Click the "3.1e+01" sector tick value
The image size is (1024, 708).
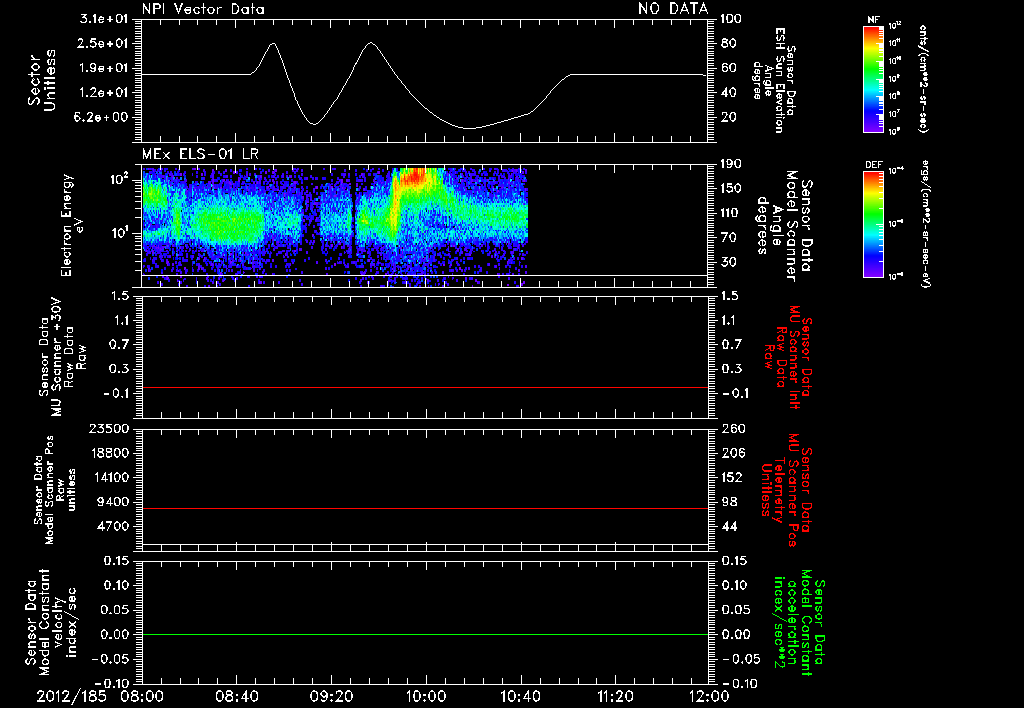click(104, 19)
